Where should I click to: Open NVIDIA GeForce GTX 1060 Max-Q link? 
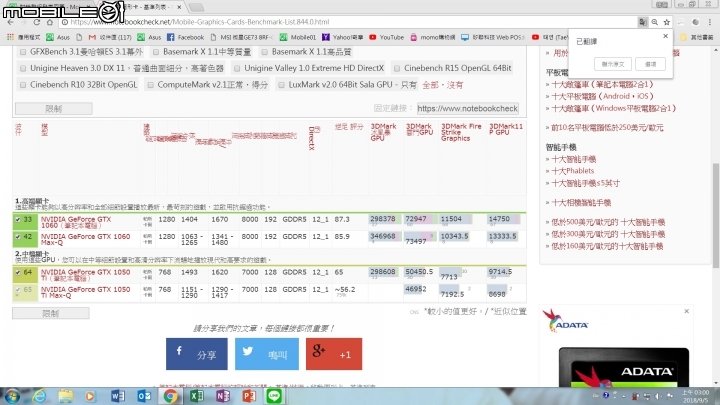tap(85, 239)
